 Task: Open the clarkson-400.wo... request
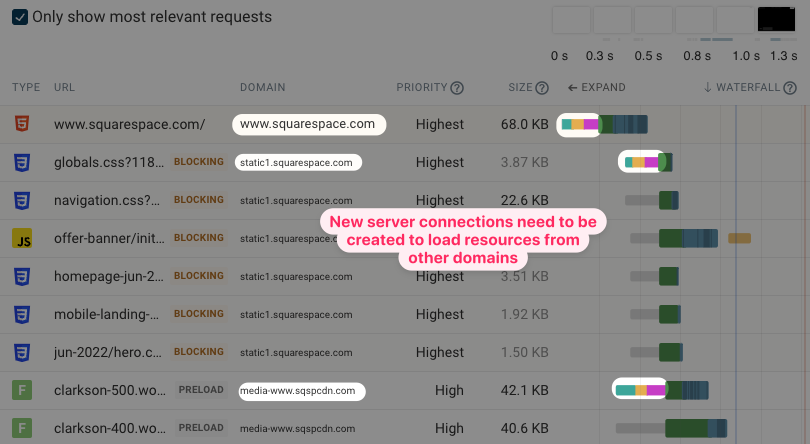pos(110,428)
